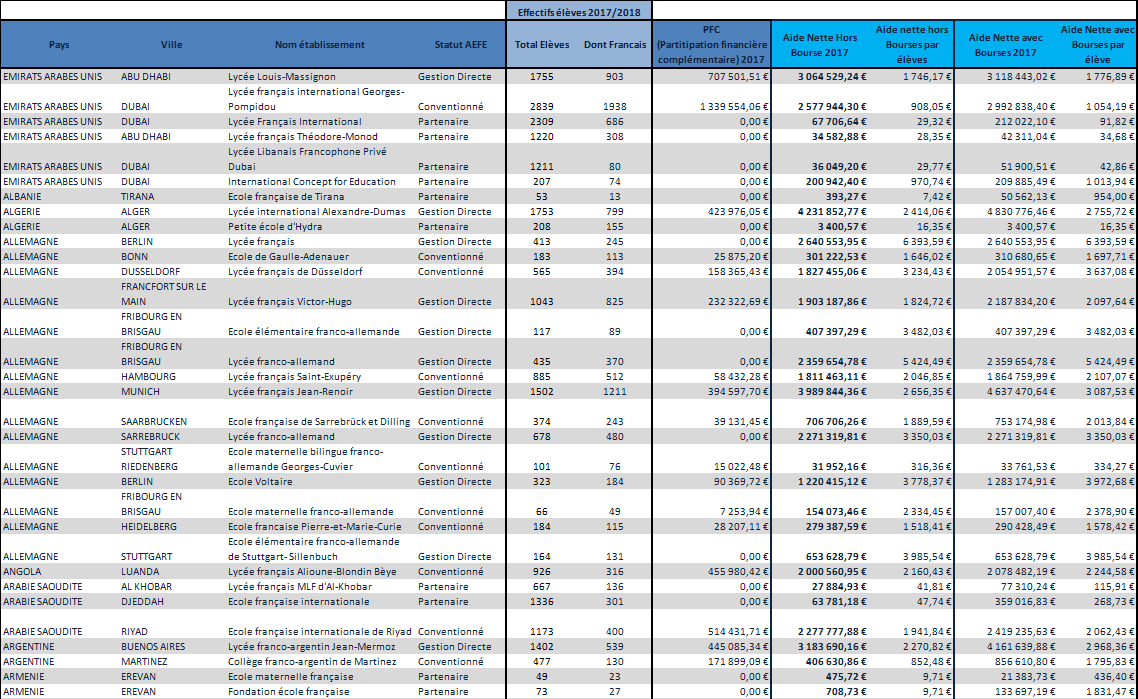Viewport: 1138px width, 699px height.
Task: Select the 'Lycée international Alexandre-Dumas' cell
Action: [x=315, y=212]
